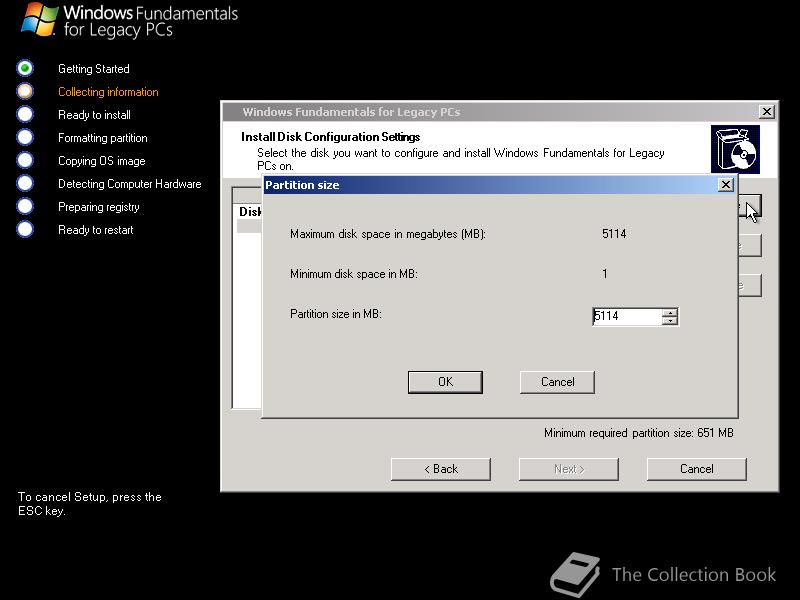Click the Collecting information step indicator

coord(25,91)
